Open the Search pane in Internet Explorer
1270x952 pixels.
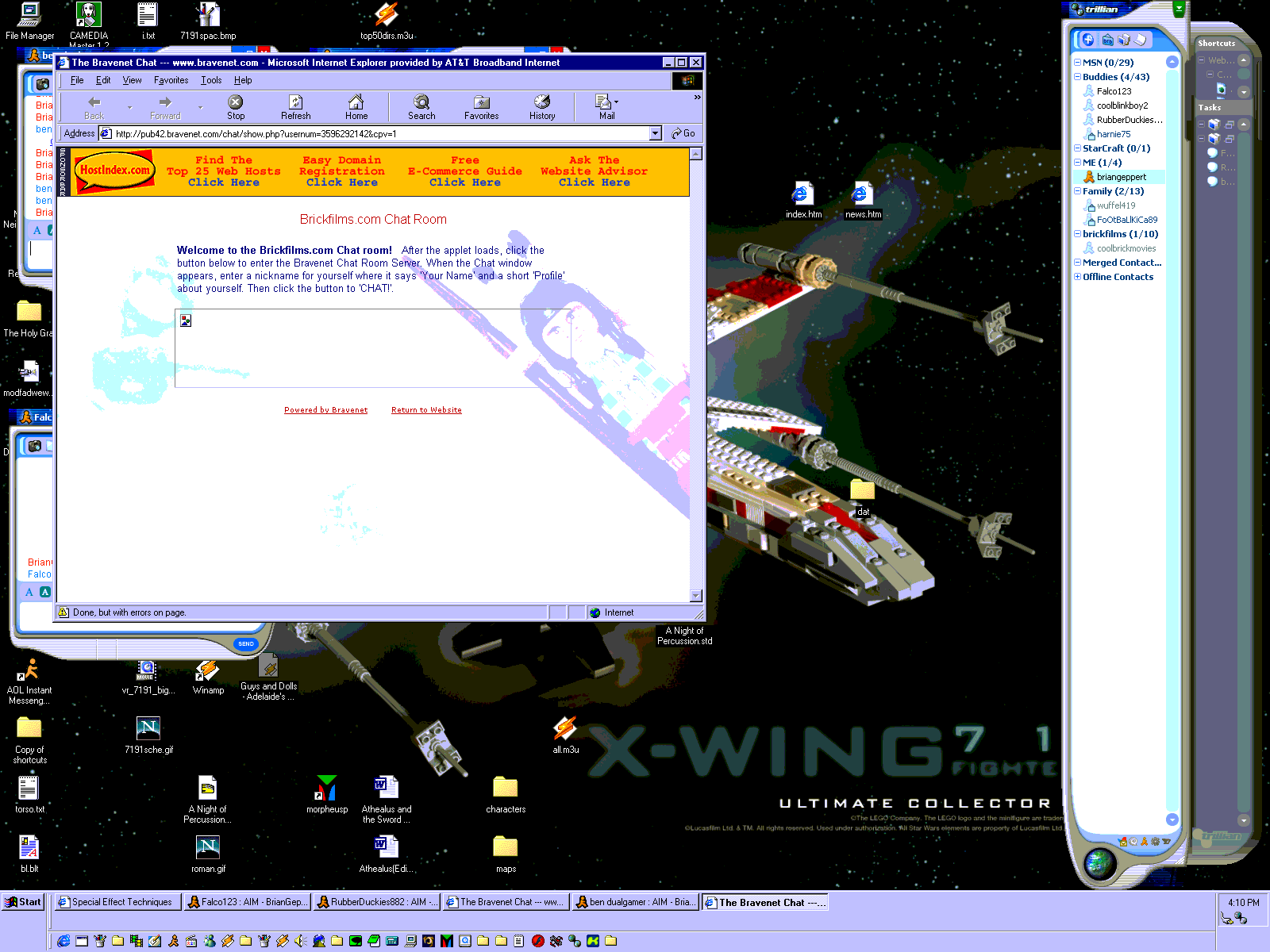(421, 107)
